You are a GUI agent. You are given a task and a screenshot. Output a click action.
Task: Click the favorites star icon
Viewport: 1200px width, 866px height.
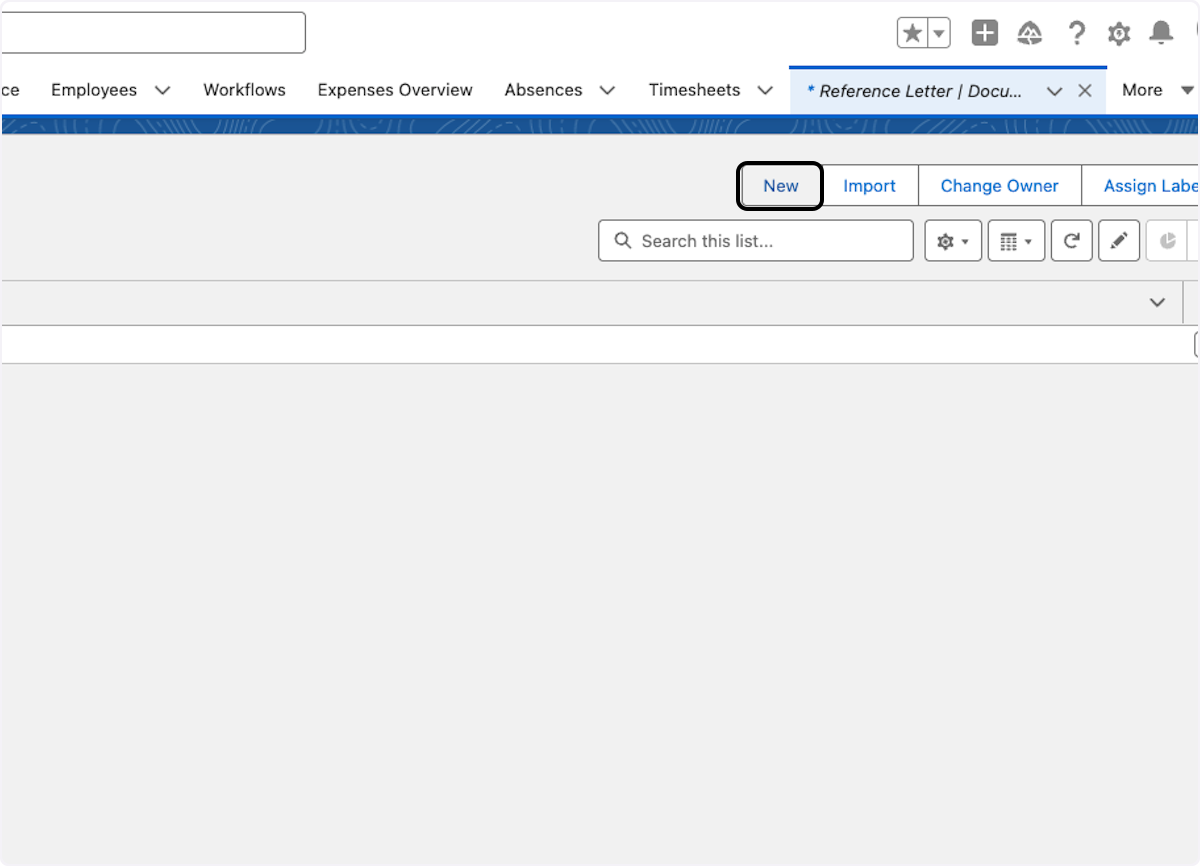tap(912, 34)
